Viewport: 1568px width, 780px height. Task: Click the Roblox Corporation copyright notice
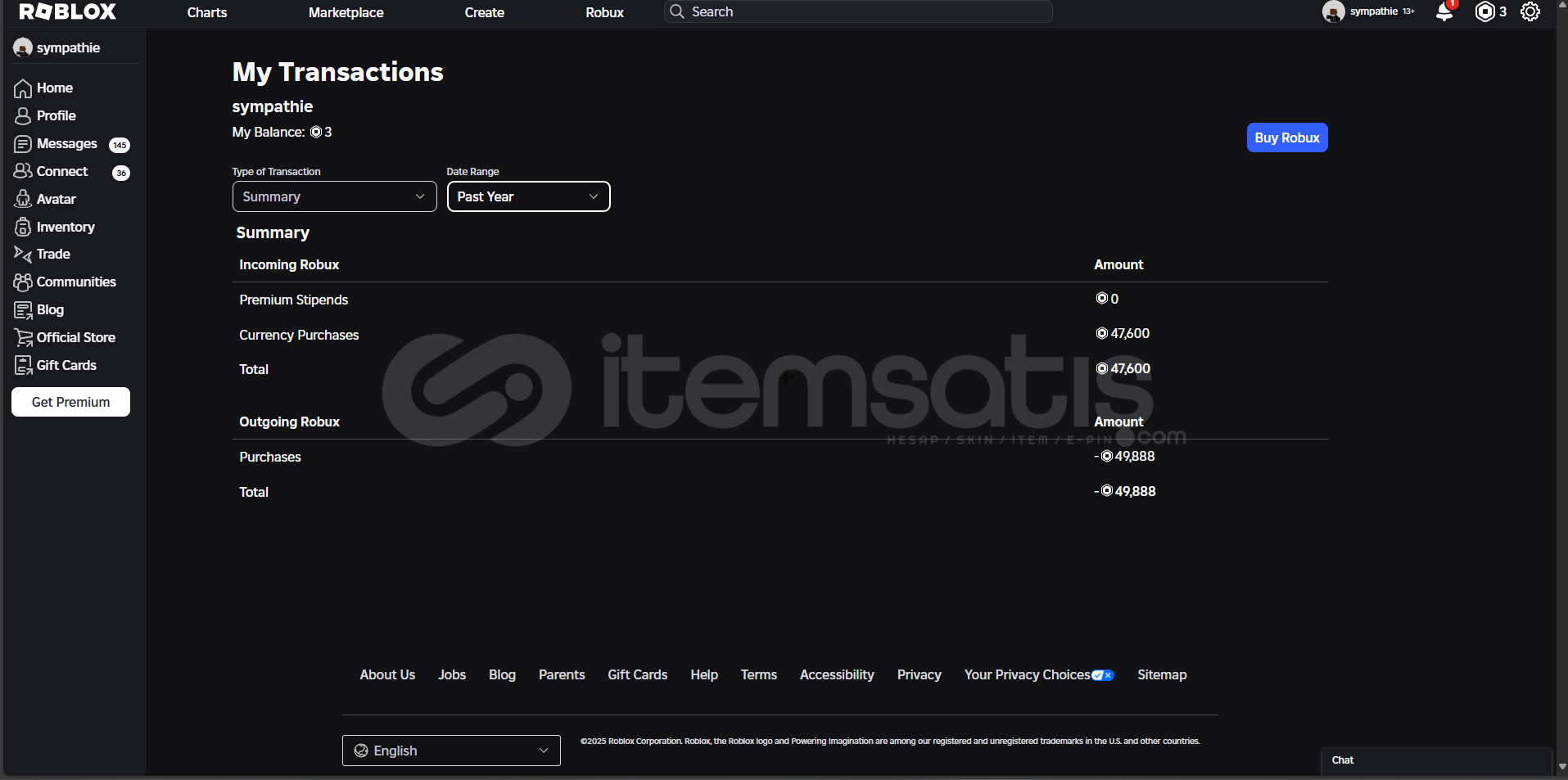890,742
